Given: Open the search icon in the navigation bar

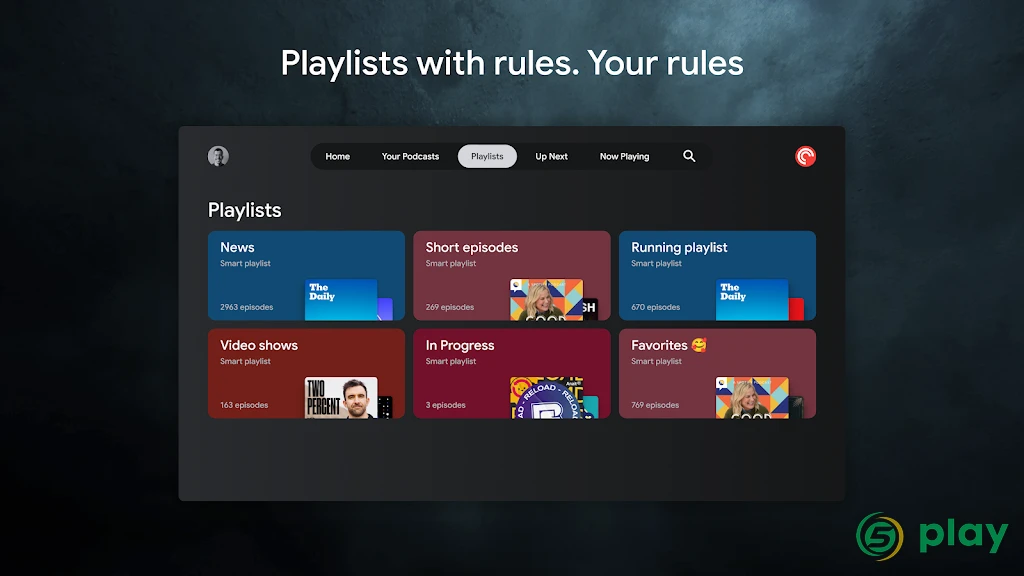Looking at the screenshot, I should [x=689, y=156].
